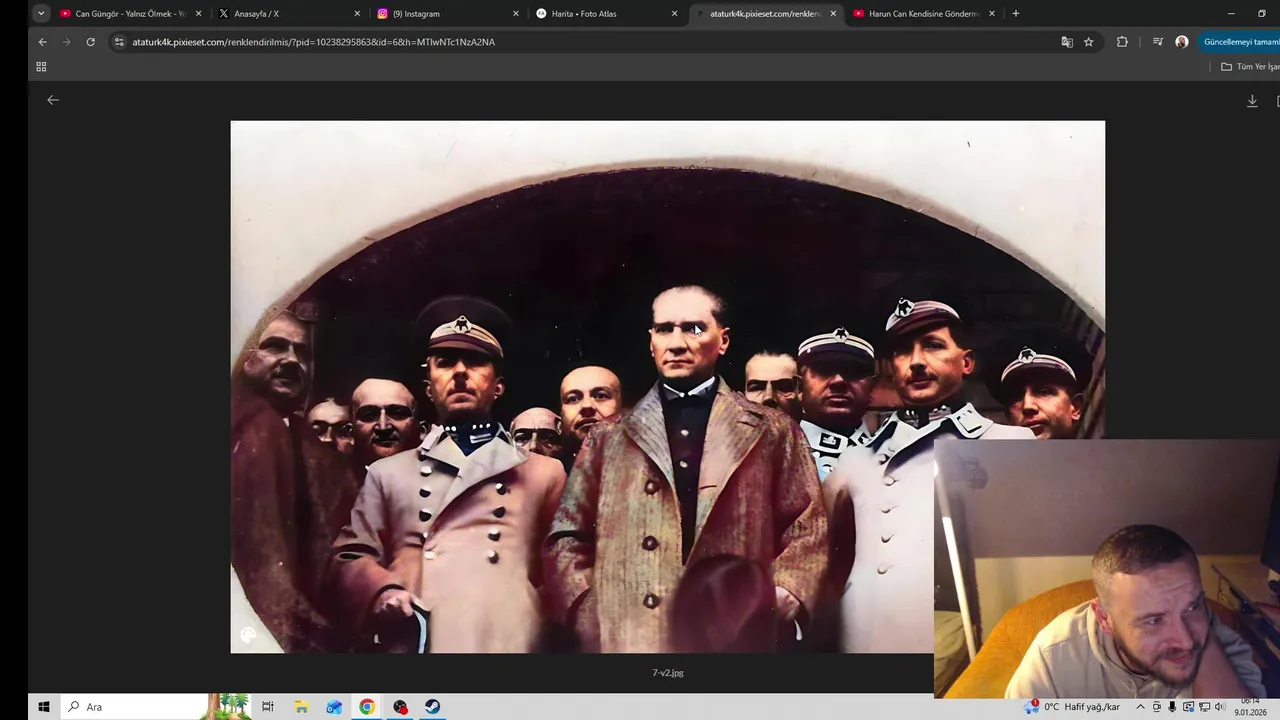This screenshot has width=1280, height=720.
Task: Open the volume speaker icon in tray
Action: pos(1219,707)
